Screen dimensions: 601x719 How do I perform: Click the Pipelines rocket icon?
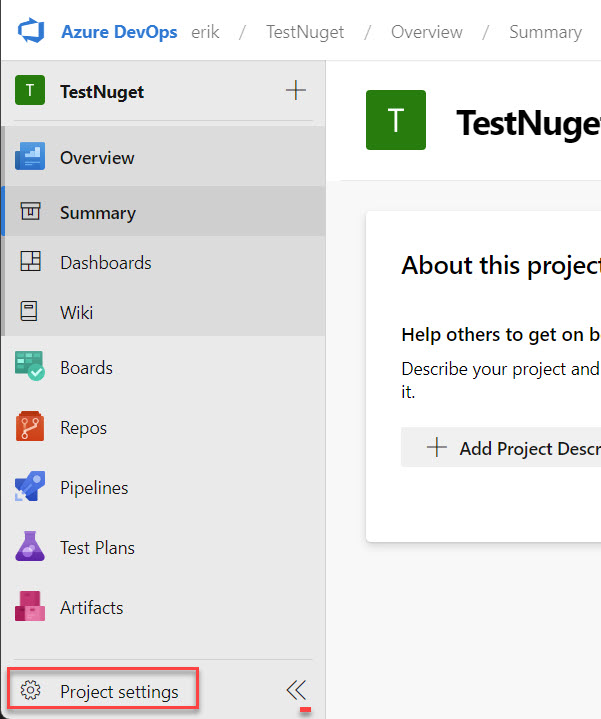tap(30, 486)
